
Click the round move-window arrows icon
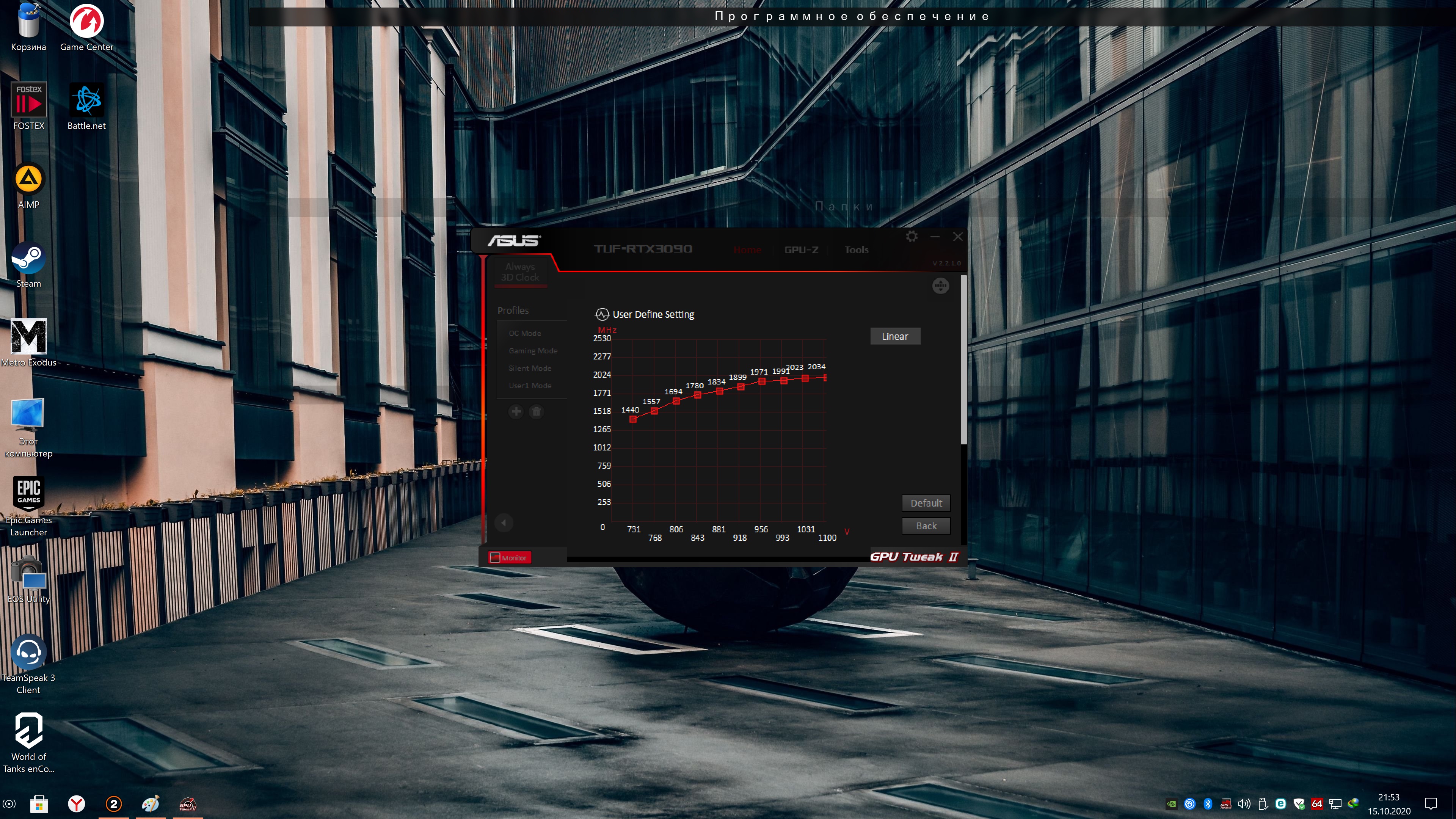point(940,286)
